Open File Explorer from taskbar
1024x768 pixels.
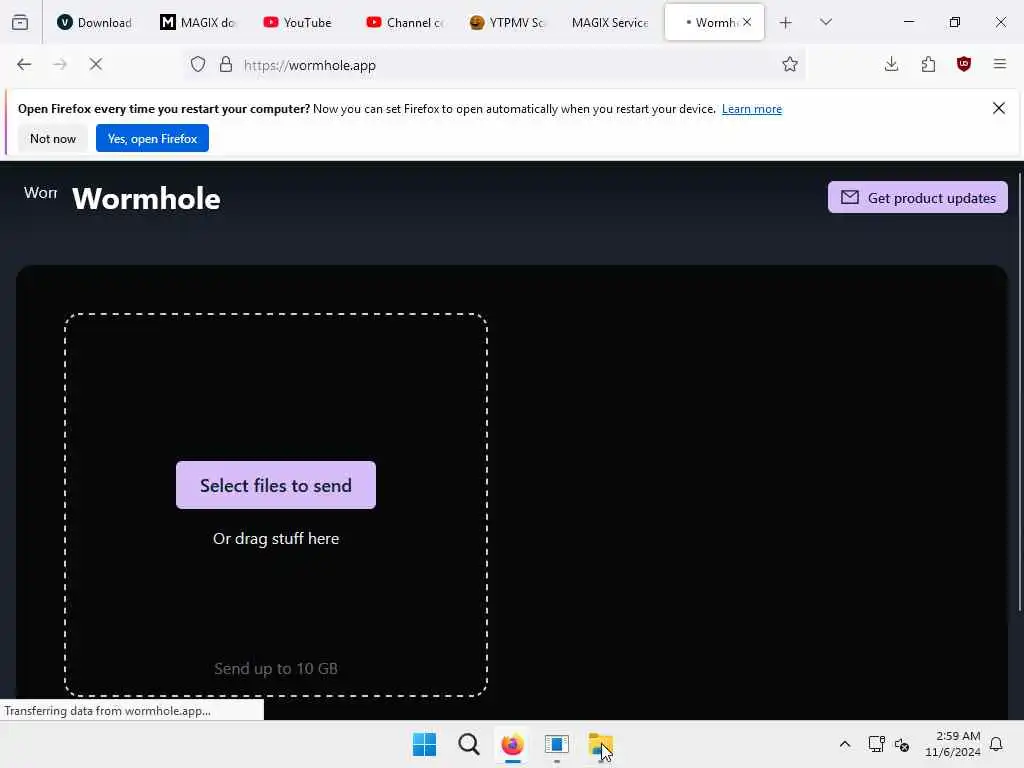tap(600, 744)
